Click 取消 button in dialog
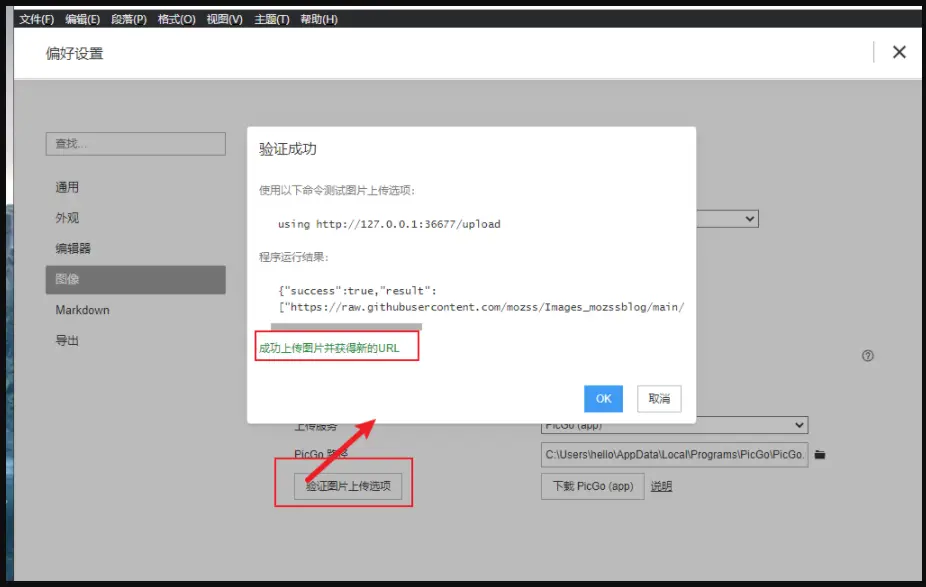The image size is (926, 587). click(659, 399)
